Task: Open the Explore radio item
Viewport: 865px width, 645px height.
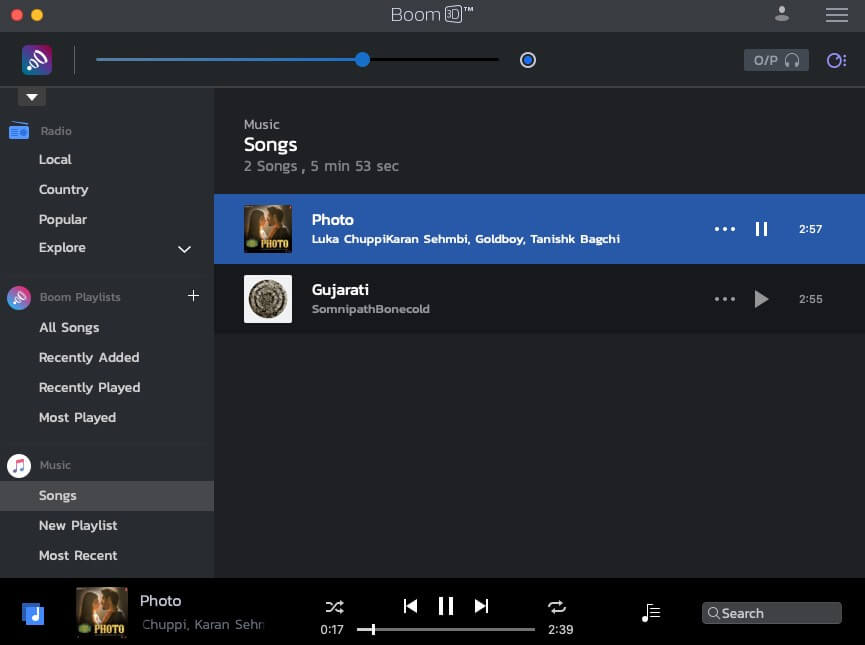Action: click(62, 248)
